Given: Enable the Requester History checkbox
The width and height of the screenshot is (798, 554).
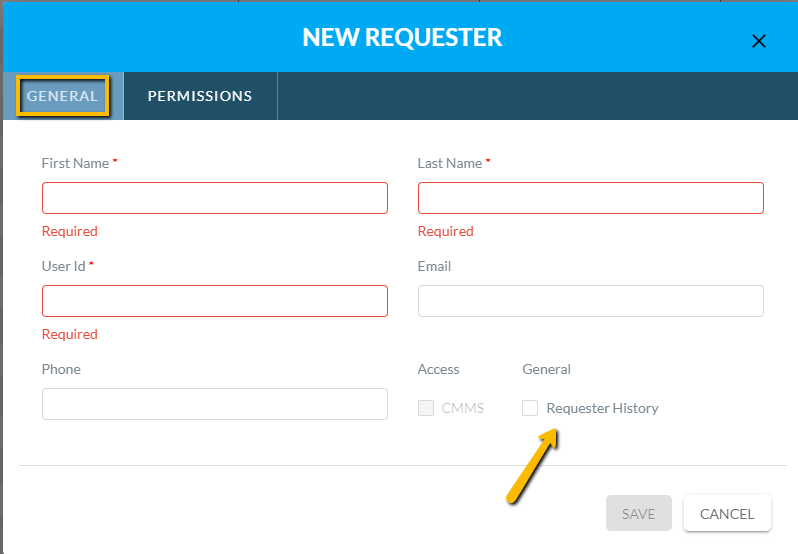Looking at the screenshot, I should click(530, 408).
